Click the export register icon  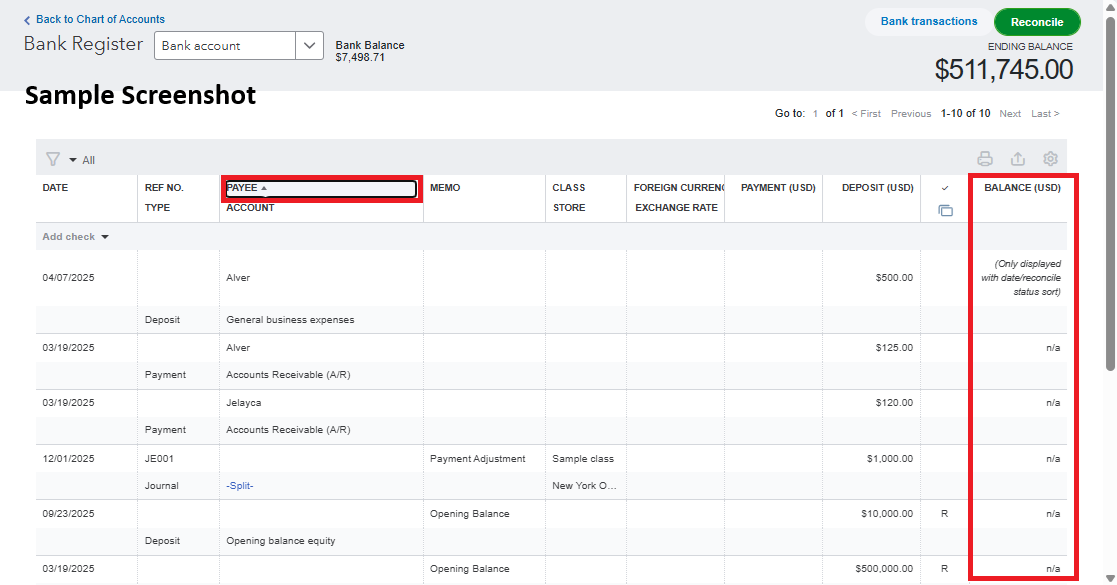(1018, 159)
